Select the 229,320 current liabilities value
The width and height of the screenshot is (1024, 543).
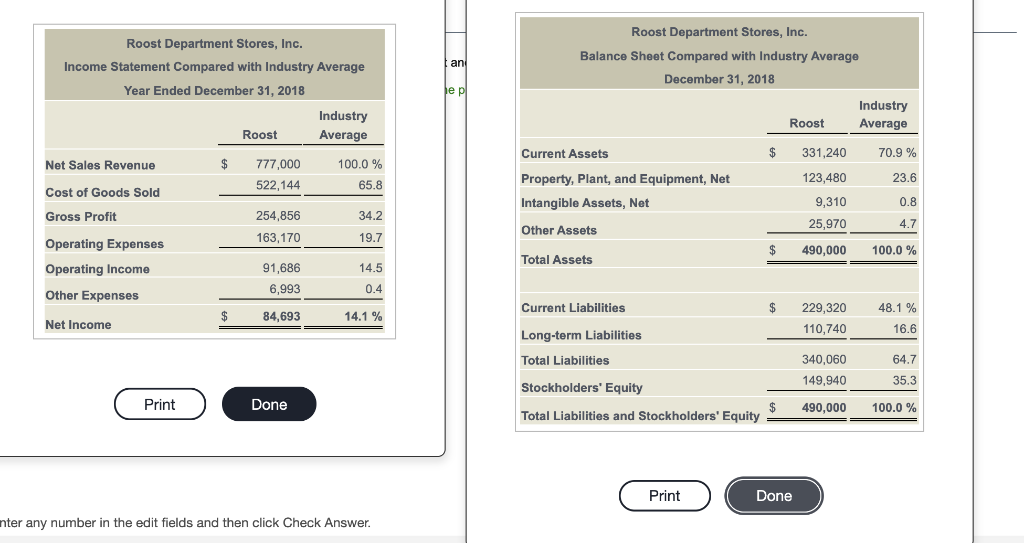[824, 307]
